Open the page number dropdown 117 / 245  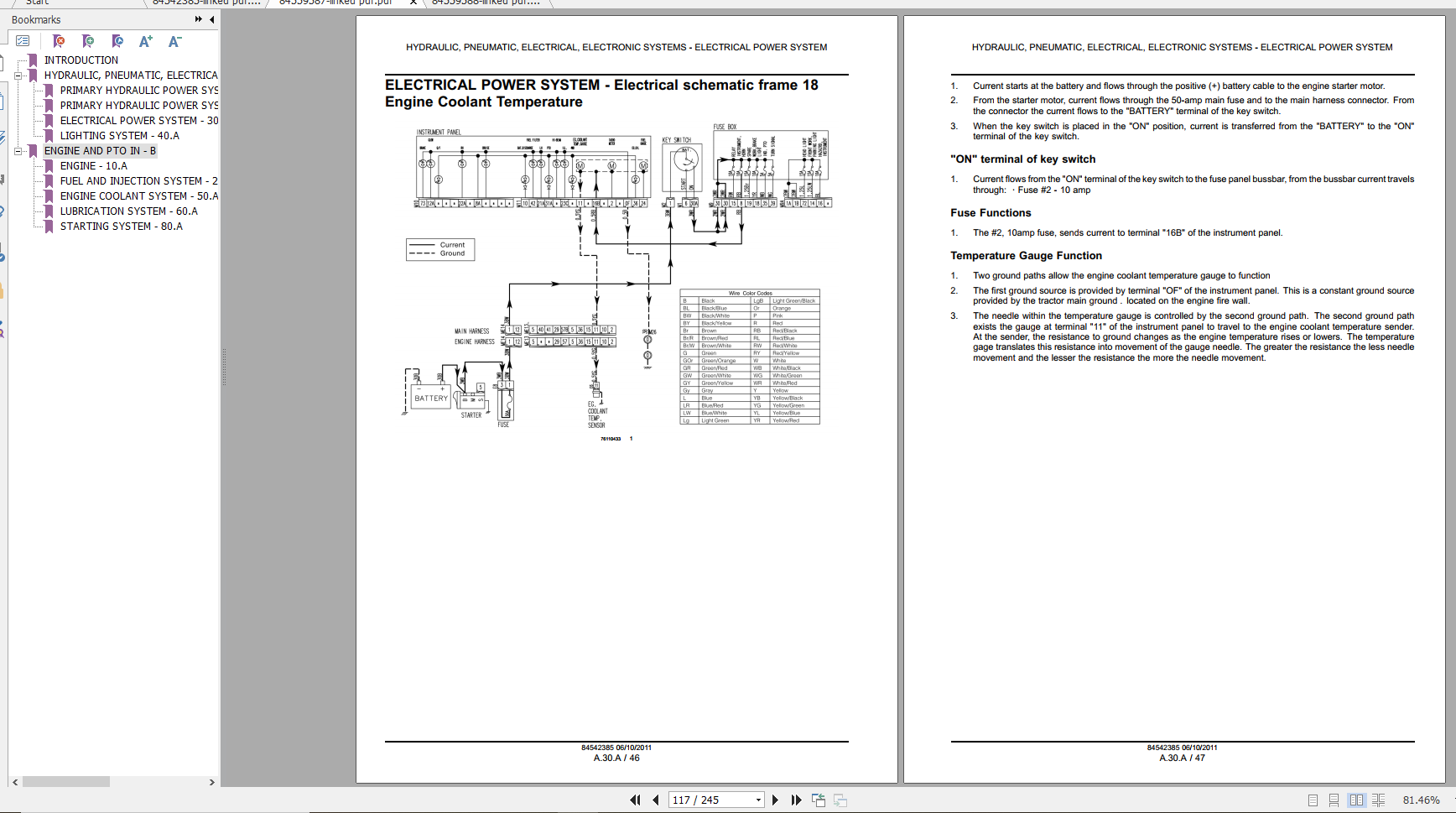pos(758,800)
